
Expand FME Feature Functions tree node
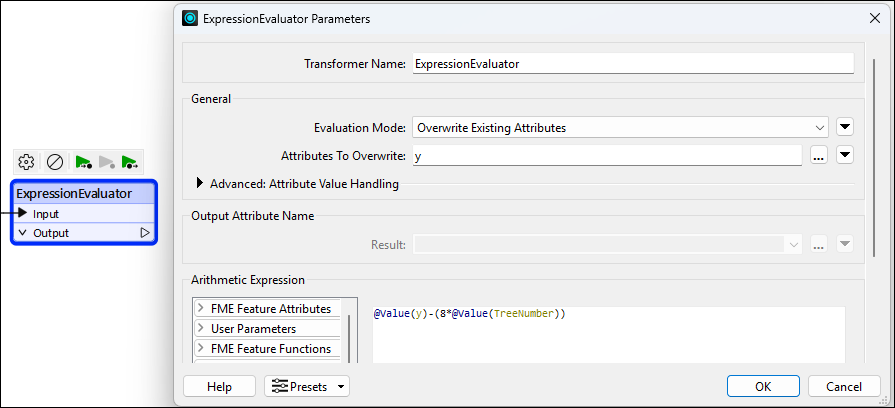pos(201,349)
